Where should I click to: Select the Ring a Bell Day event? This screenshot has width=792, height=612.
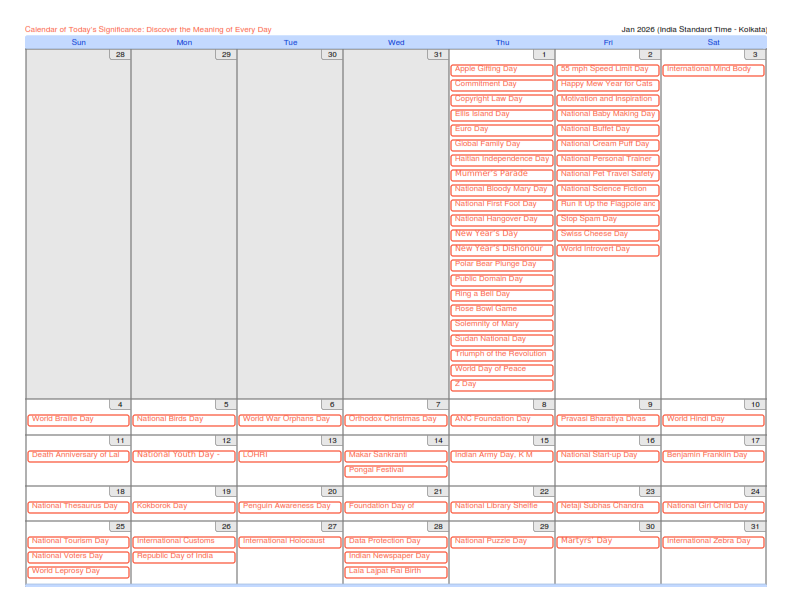click(502, 295)
